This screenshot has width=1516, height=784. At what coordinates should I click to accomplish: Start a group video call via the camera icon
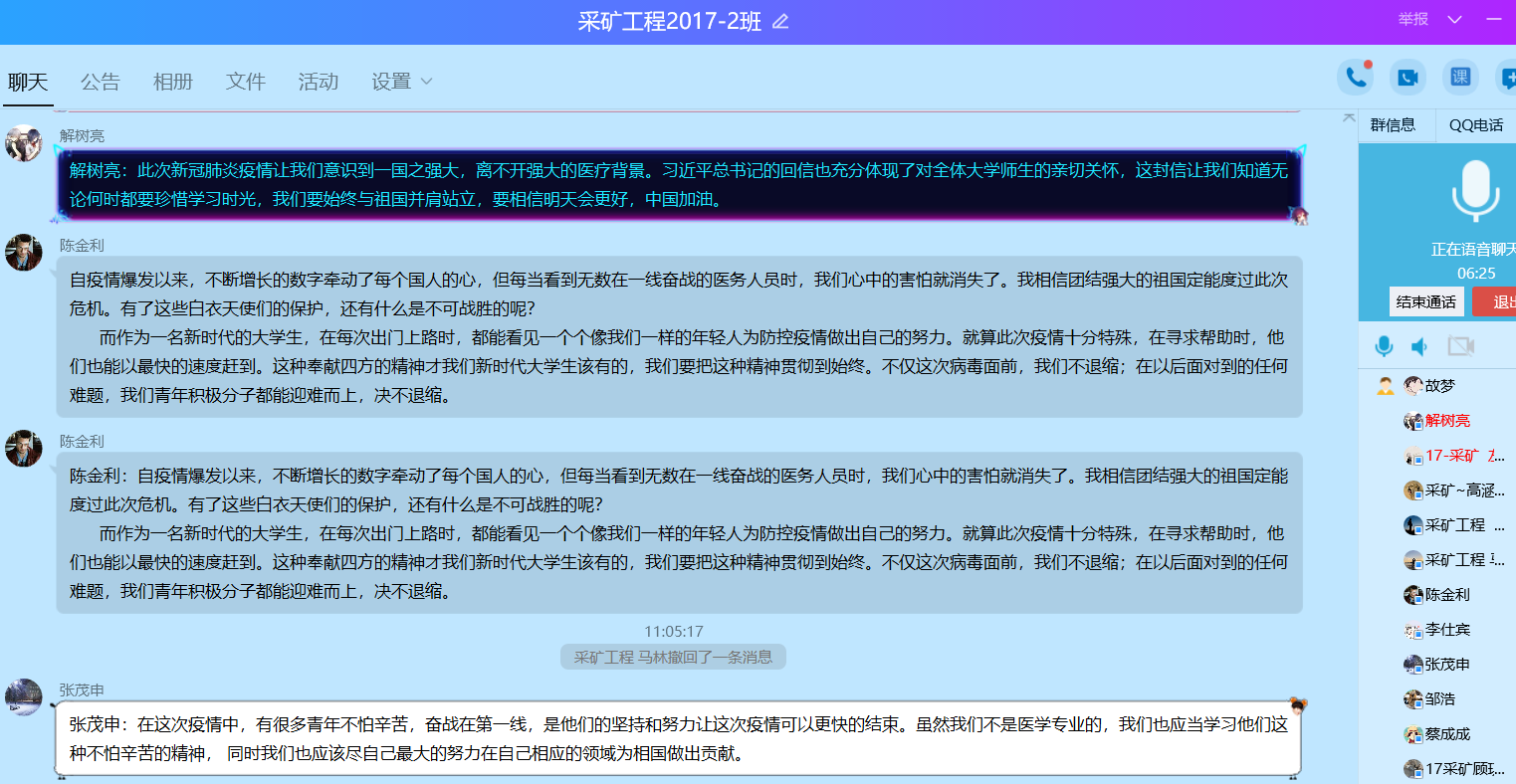1408,78
